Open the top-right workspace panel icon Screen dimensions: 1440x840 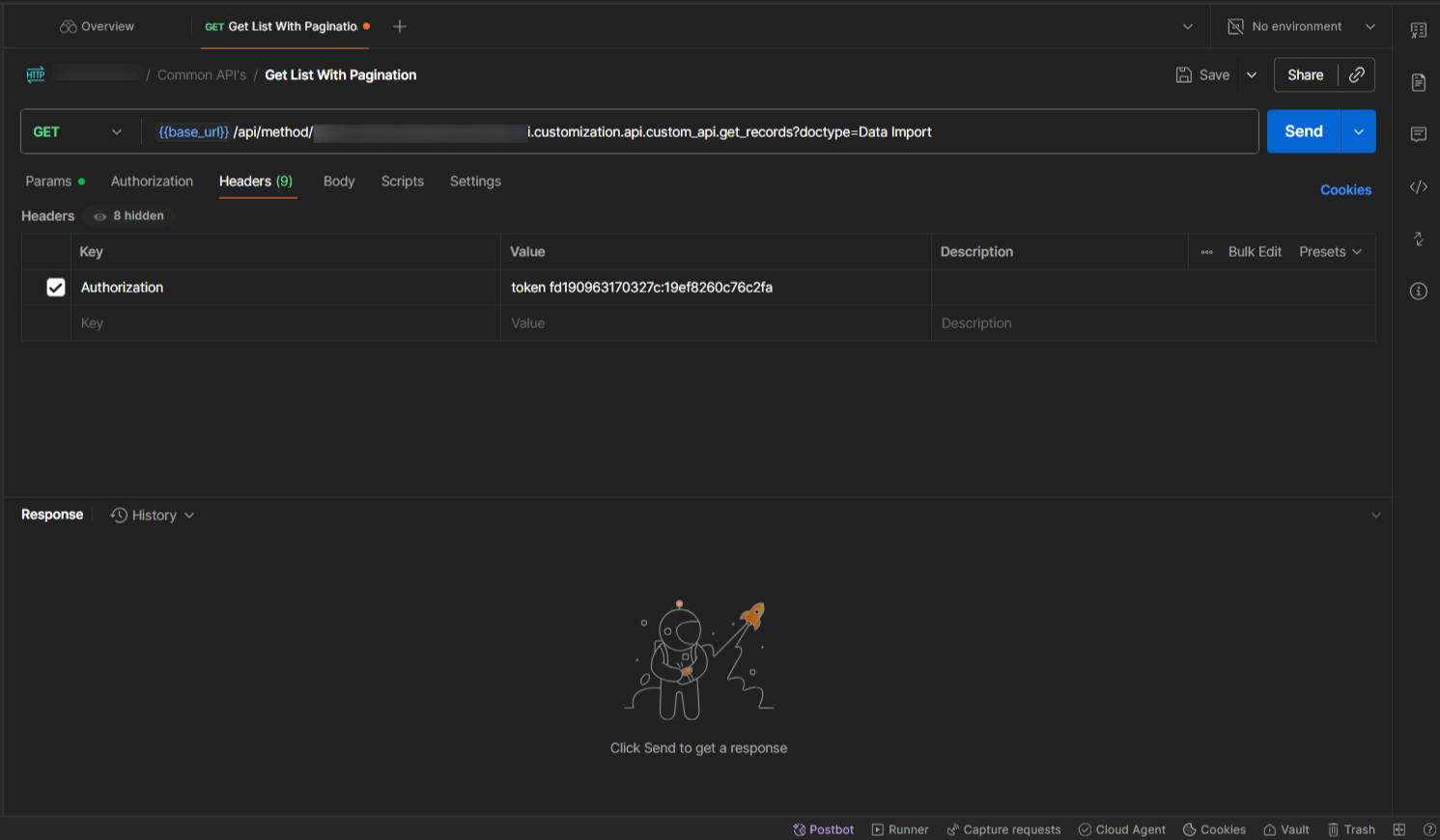tap(1418, 30)
